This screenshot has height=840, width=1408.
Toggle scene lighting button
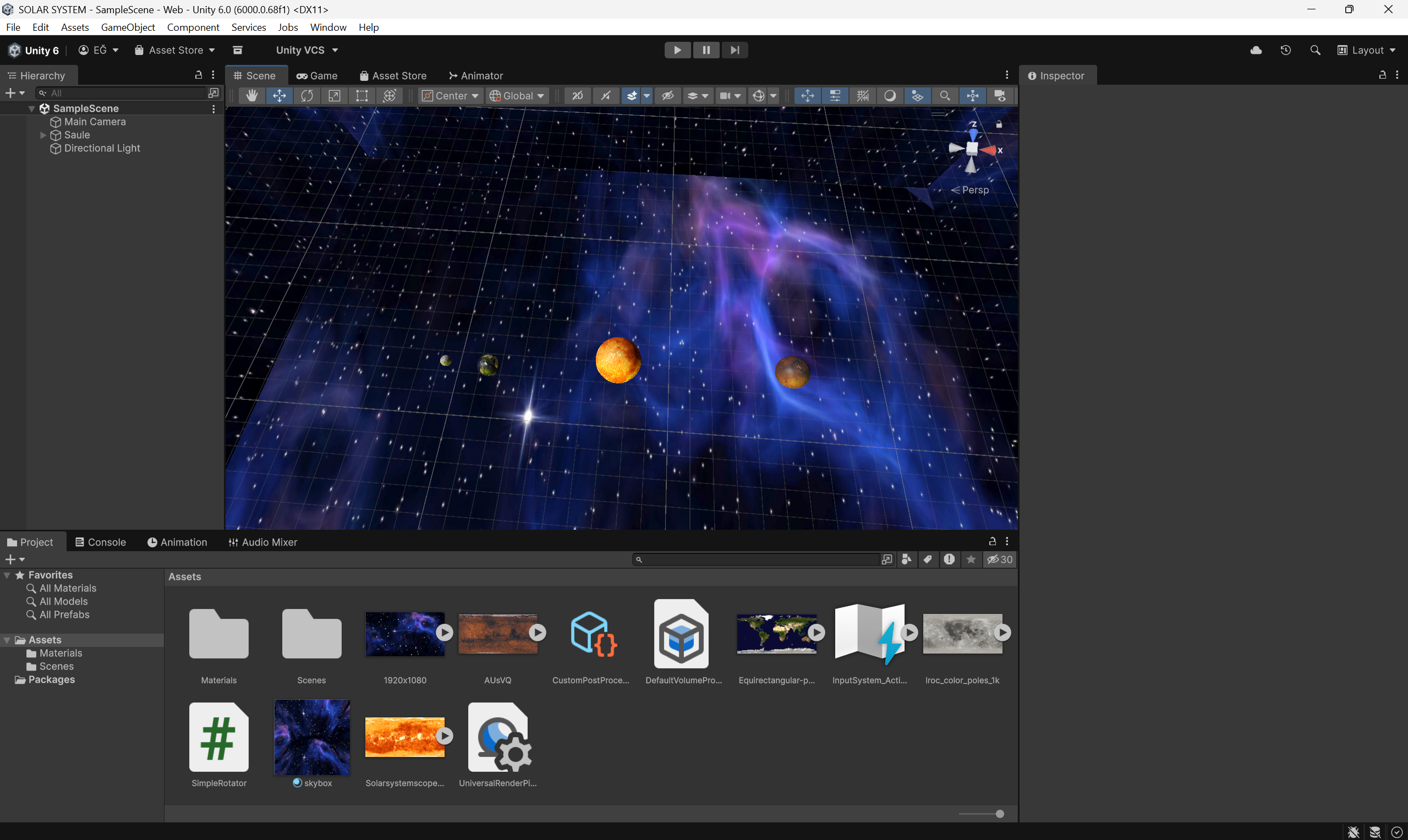[605, 96]
